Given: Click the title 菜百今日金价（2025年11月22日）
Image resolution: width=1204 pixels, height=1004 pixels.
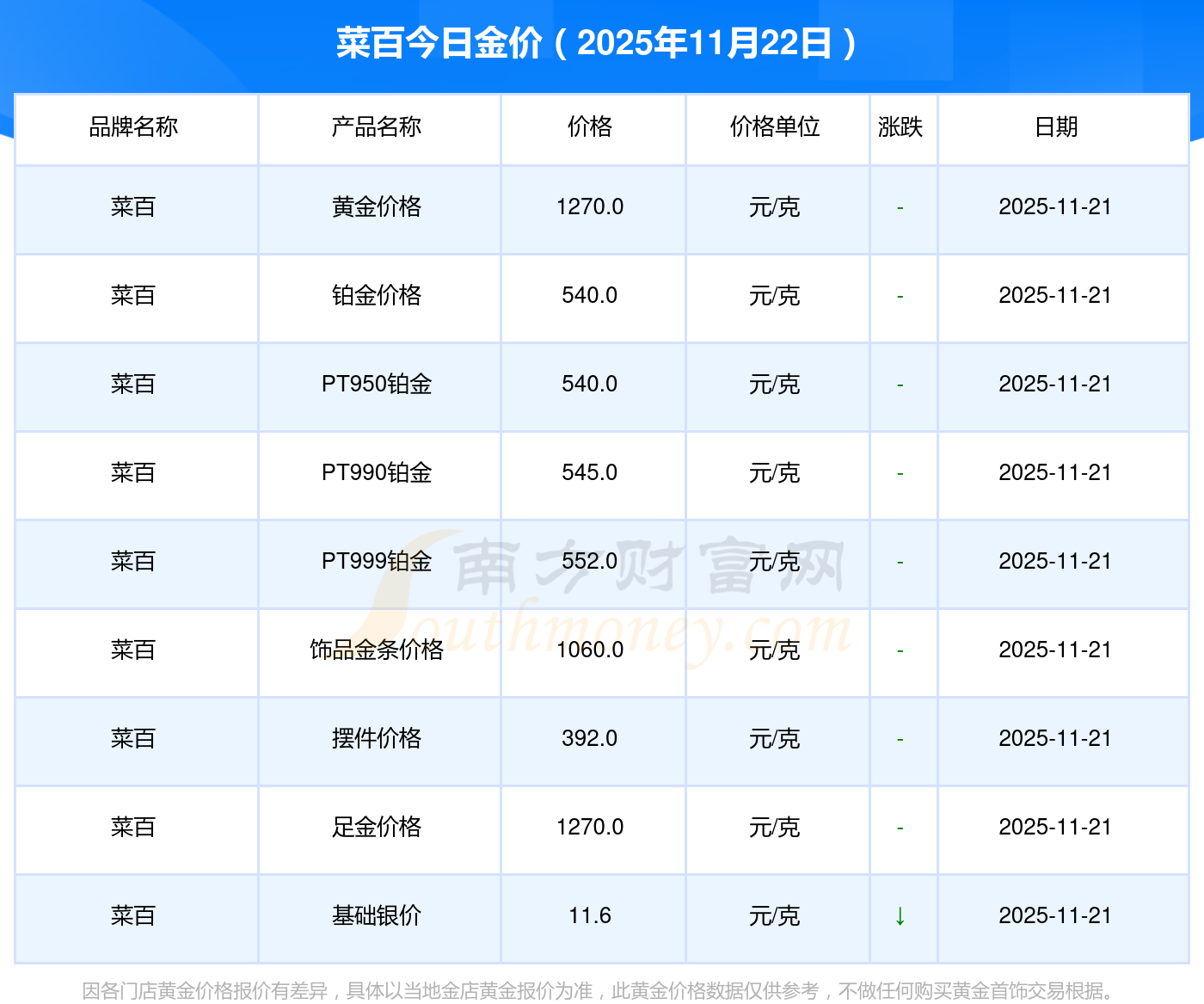Looking at the screenshot, I should click(597, 43).
